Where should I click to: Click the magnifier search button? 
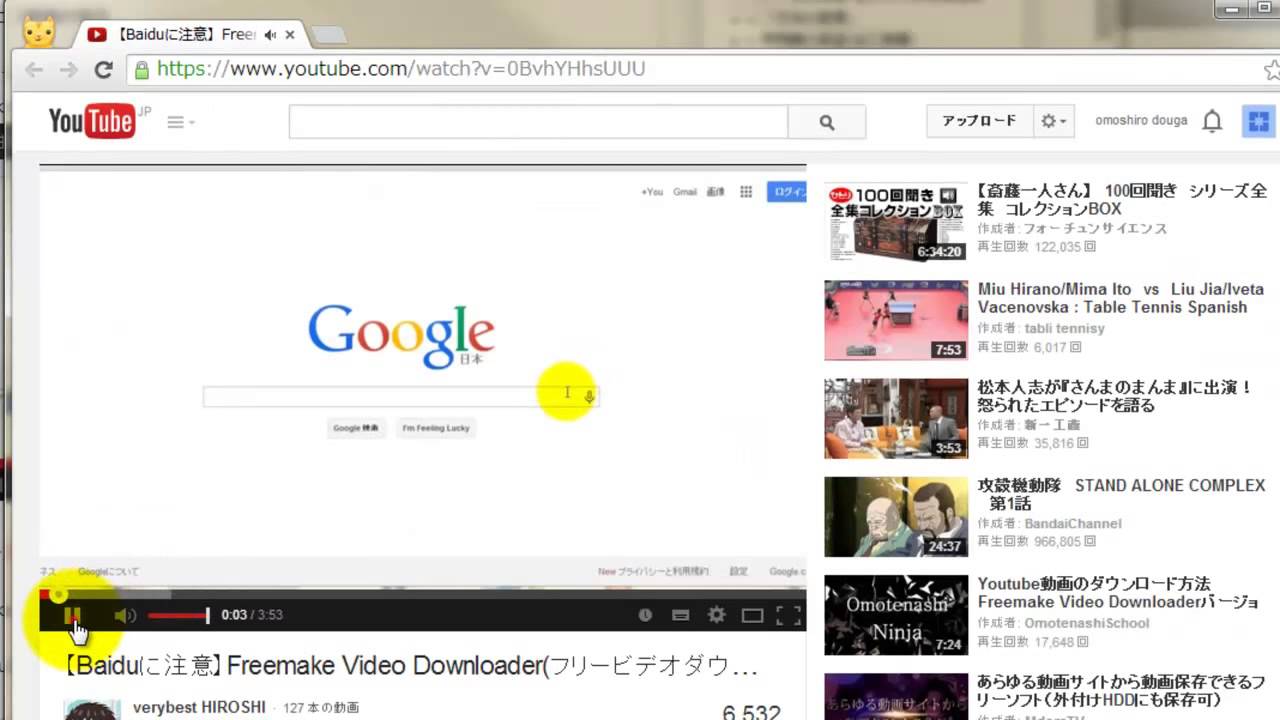826,122
